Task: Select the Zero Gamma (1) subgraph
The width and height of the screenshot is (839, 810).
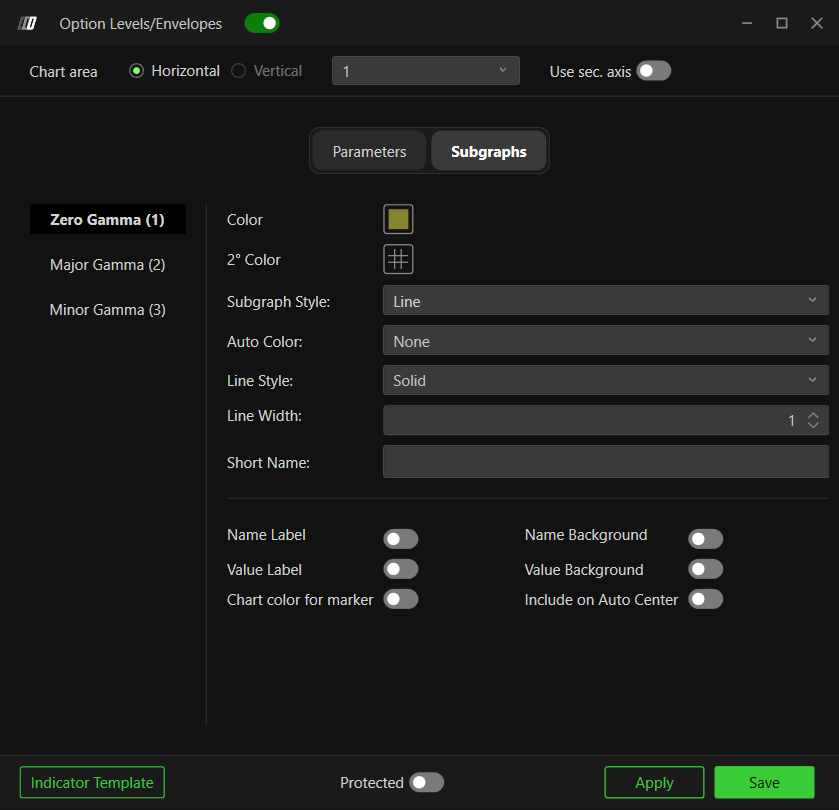Action: click(x=108, y=219)
